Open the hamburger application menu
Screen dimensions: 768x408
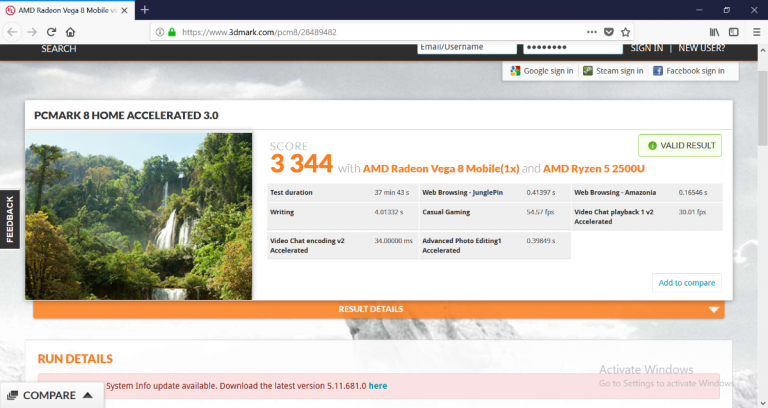[755, 31]
